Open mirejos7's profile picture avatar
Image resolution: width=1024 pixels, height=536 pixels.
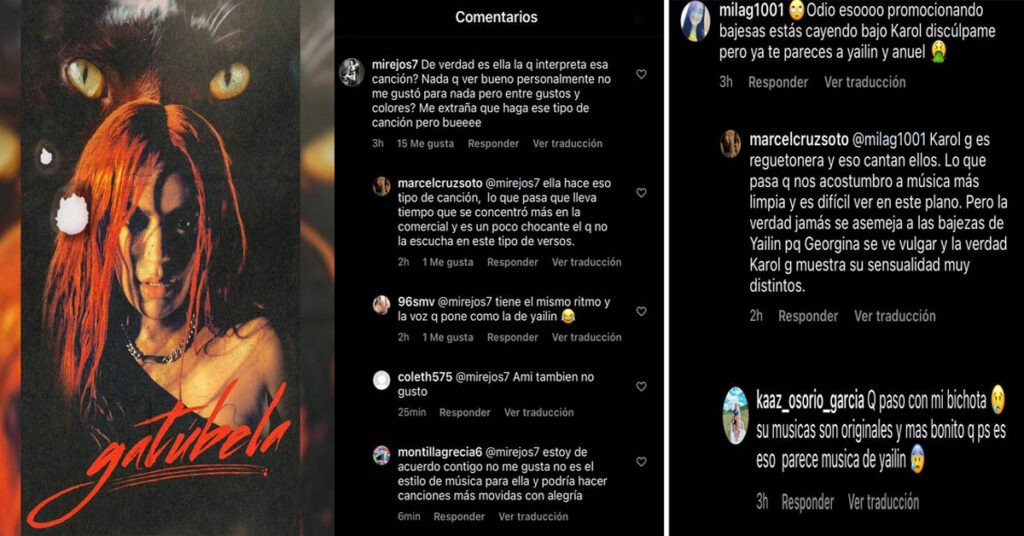[351, 72]
